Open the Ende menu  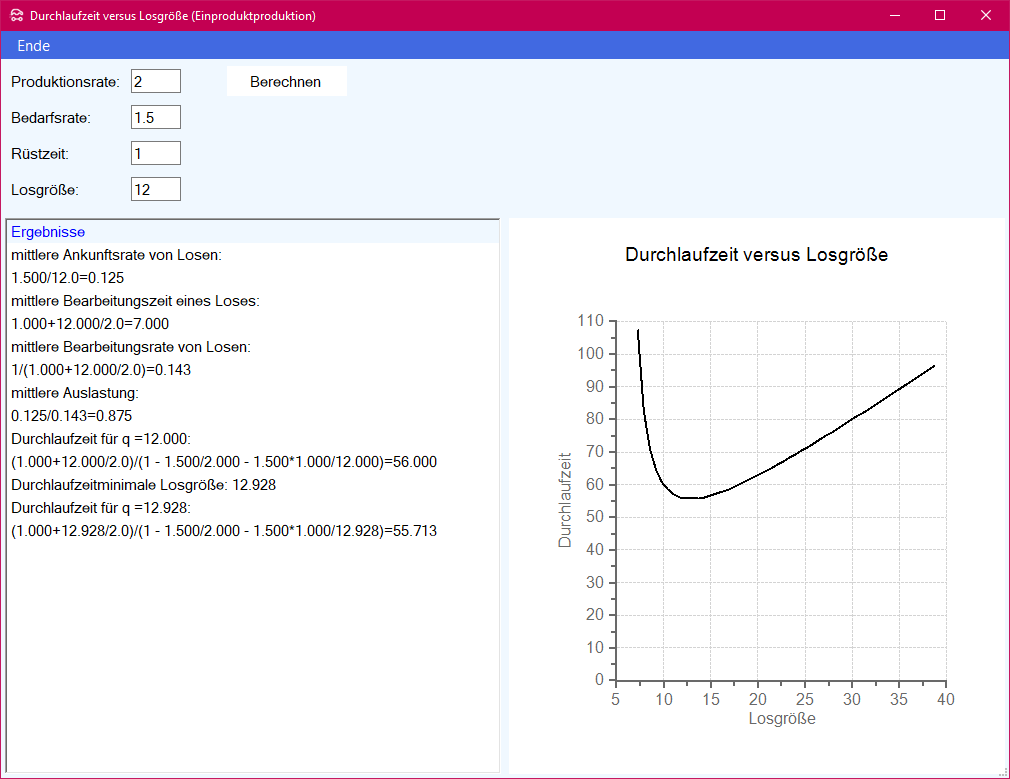[33, 46]
